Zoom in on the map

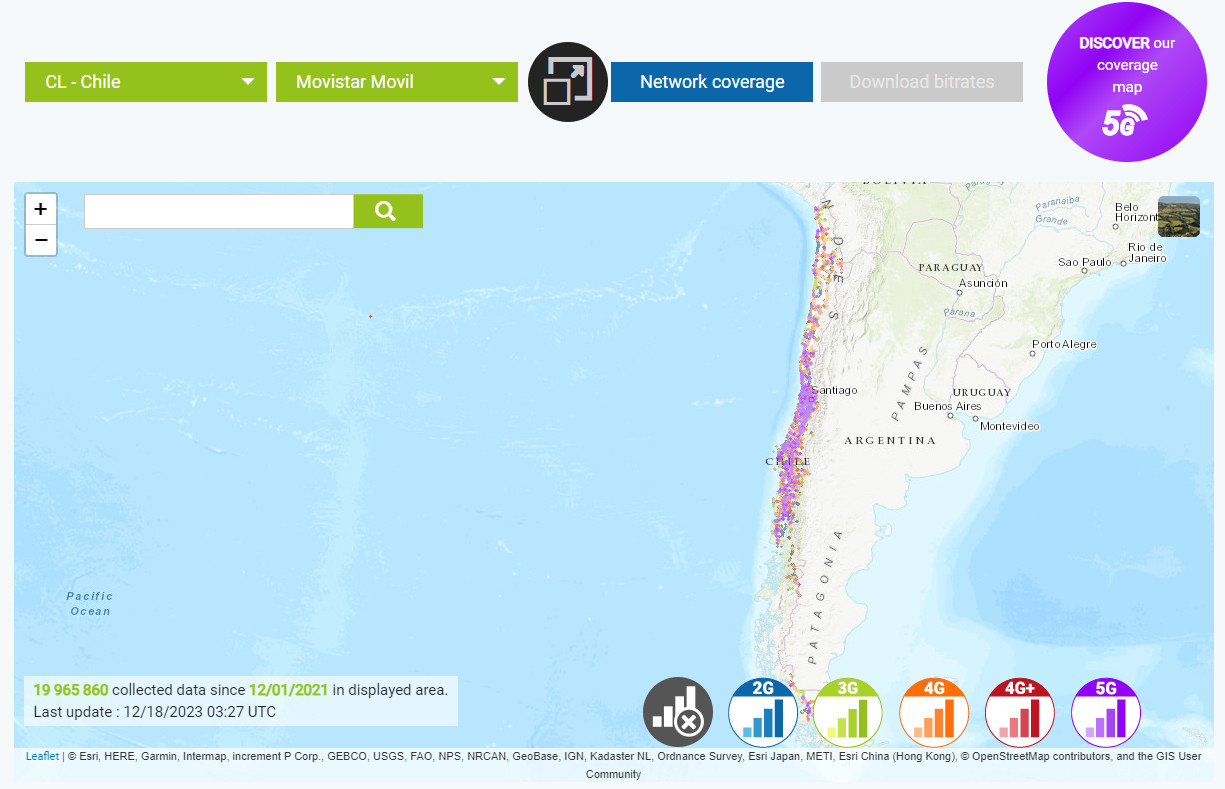coord(40,208)
